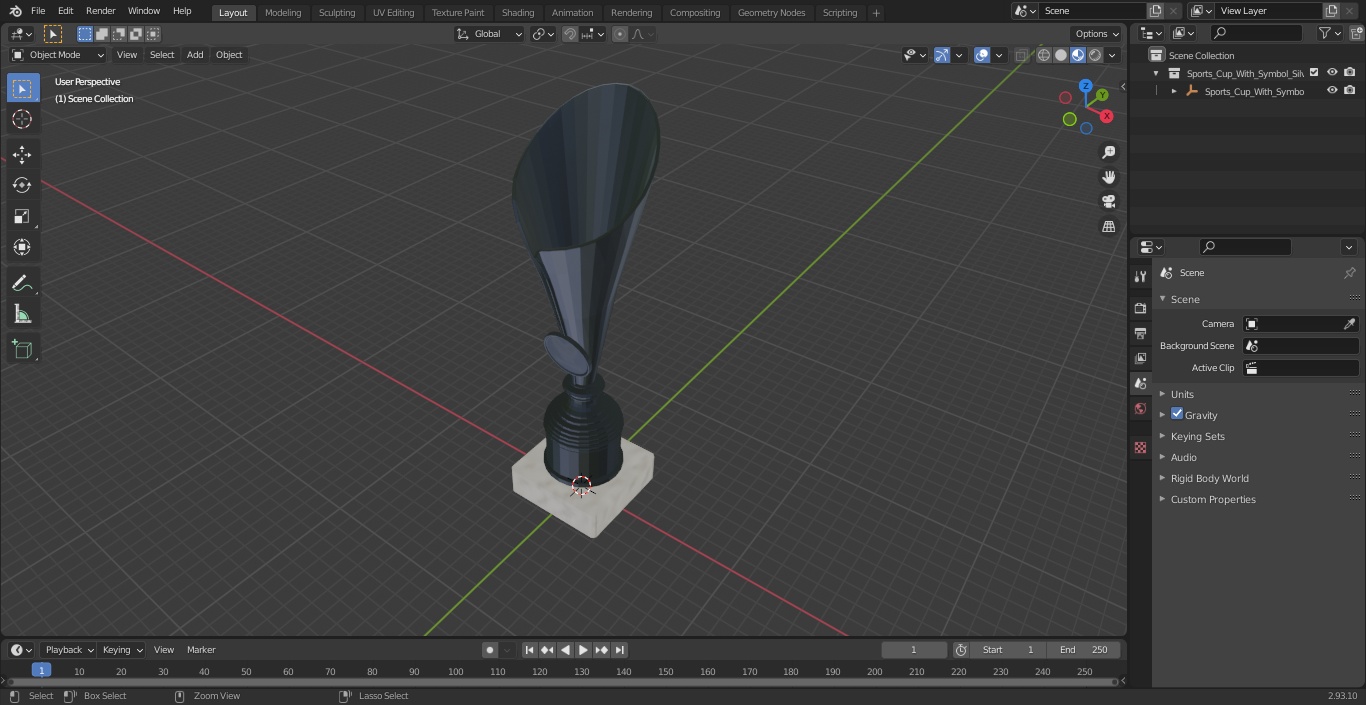Open the View Layer properties tab
Viewport: 1366px width, 705px height.
coord(1140,358)
